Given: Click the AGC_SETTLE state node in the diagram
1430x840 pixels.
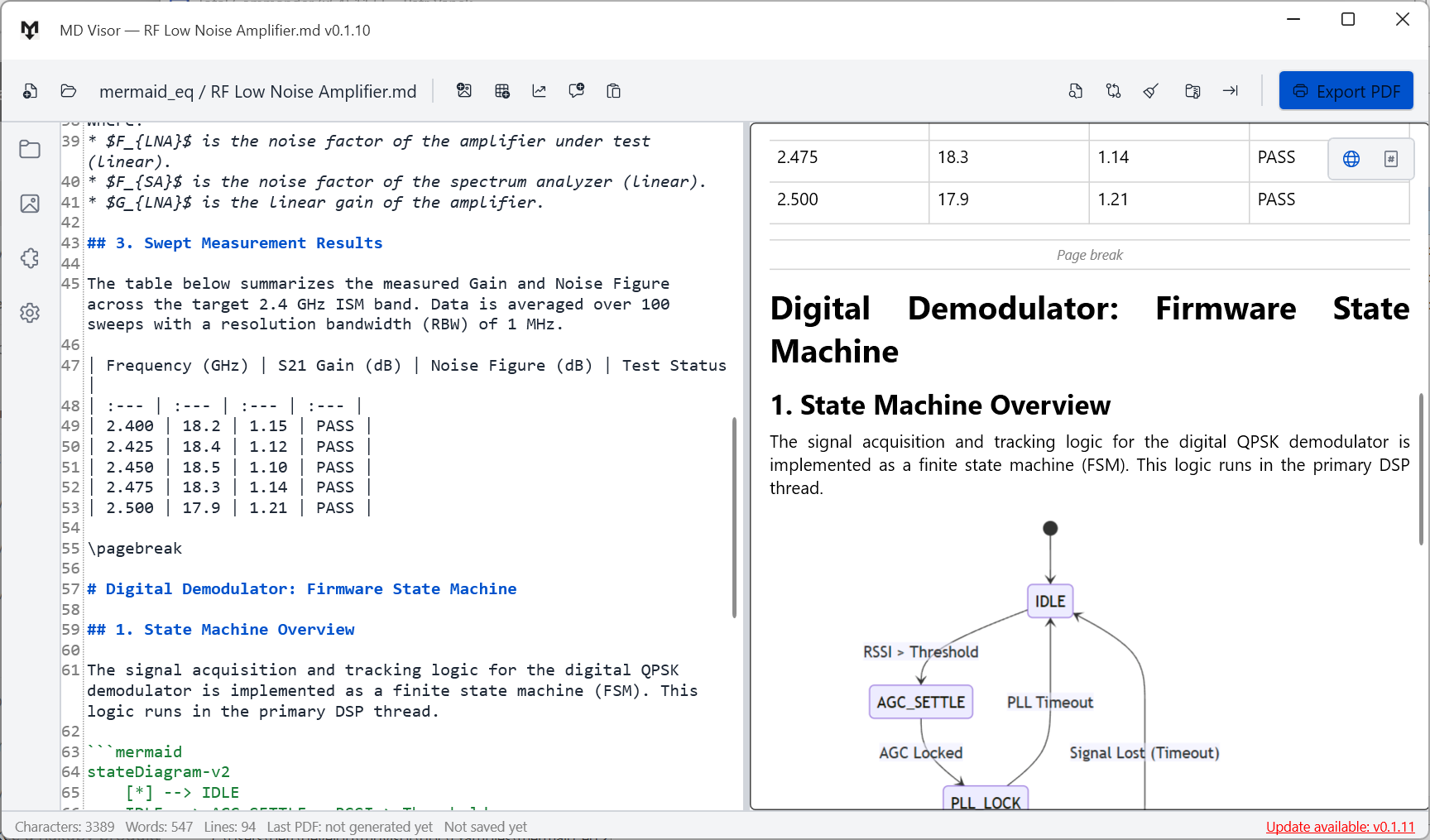Looking at the screenshot, I should pyautogui.click(x=921, y=703).
